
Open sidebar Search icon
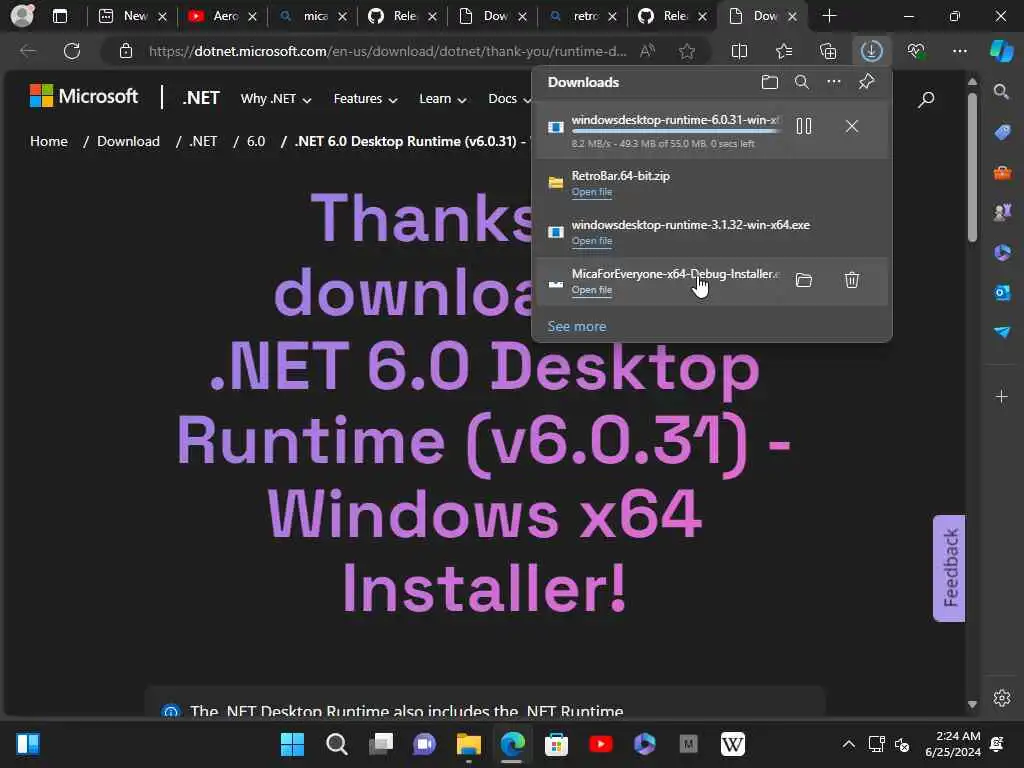click(1002, 91)
